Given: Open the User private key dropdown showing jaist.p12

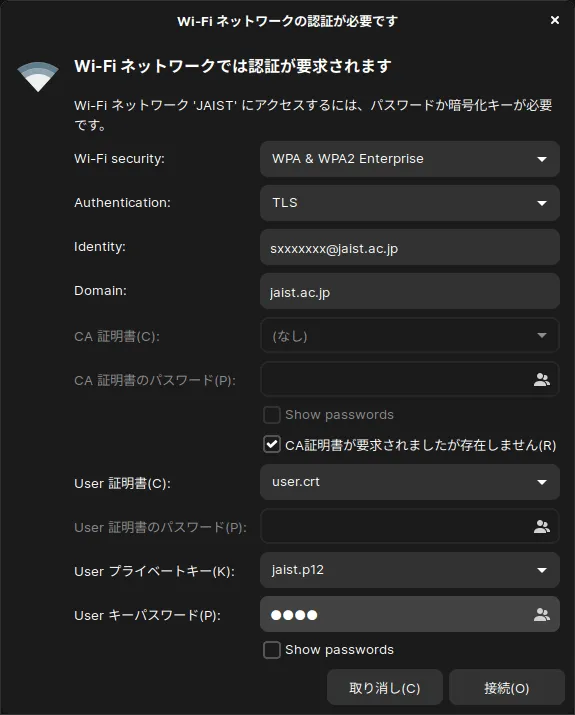Looking at the screenshot, I should click(x=409, y=570).
